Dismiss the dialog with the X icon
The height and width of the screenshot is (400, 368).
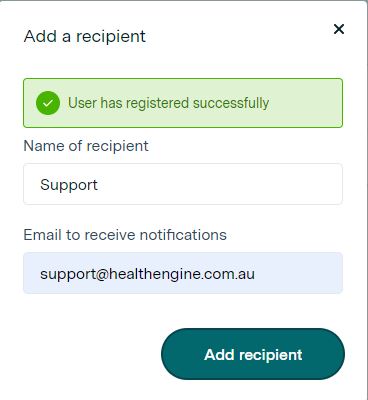click(339, 29)
